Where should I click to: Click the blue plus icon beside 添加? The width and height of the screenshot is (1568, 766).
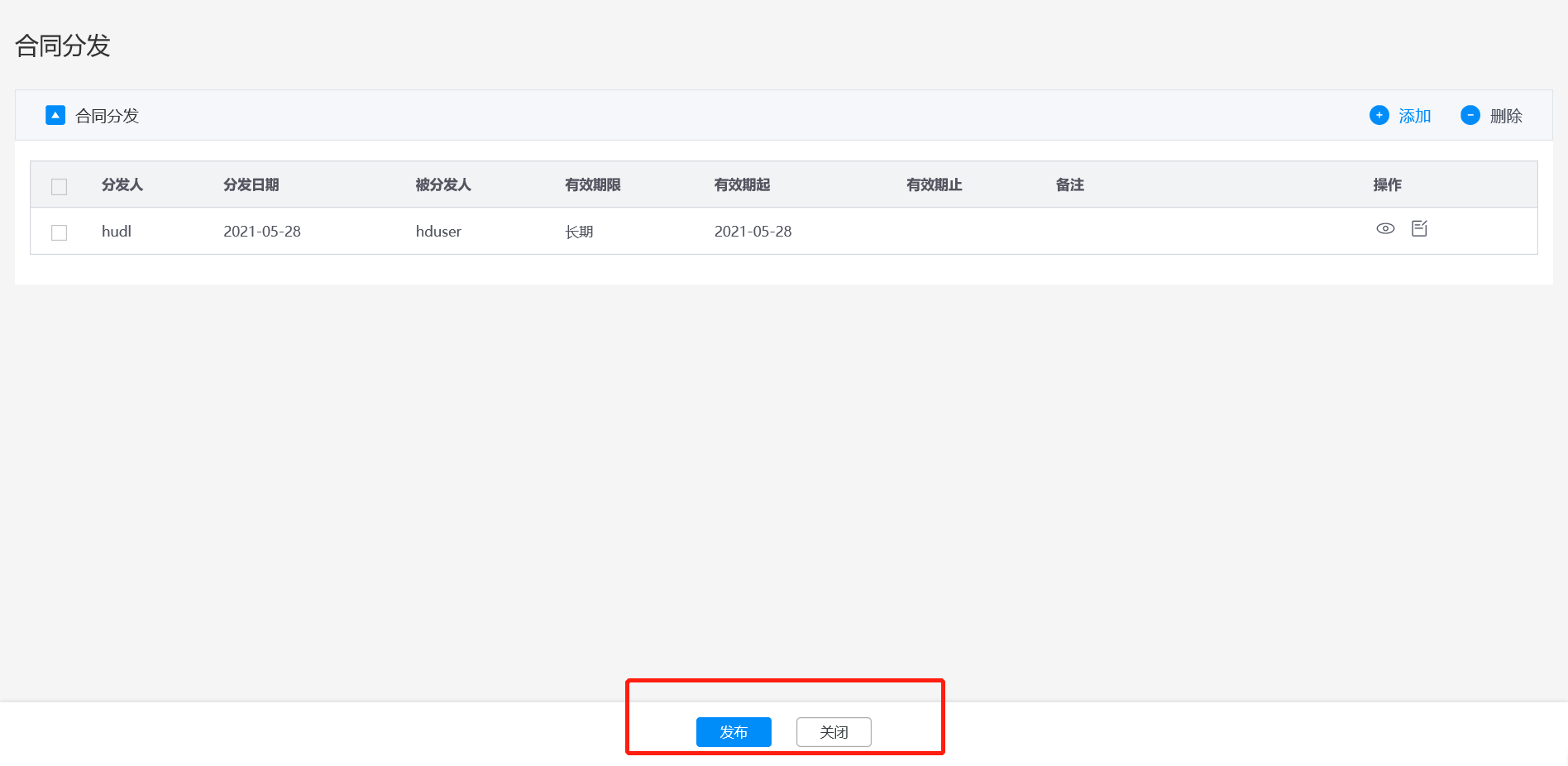1379,115
